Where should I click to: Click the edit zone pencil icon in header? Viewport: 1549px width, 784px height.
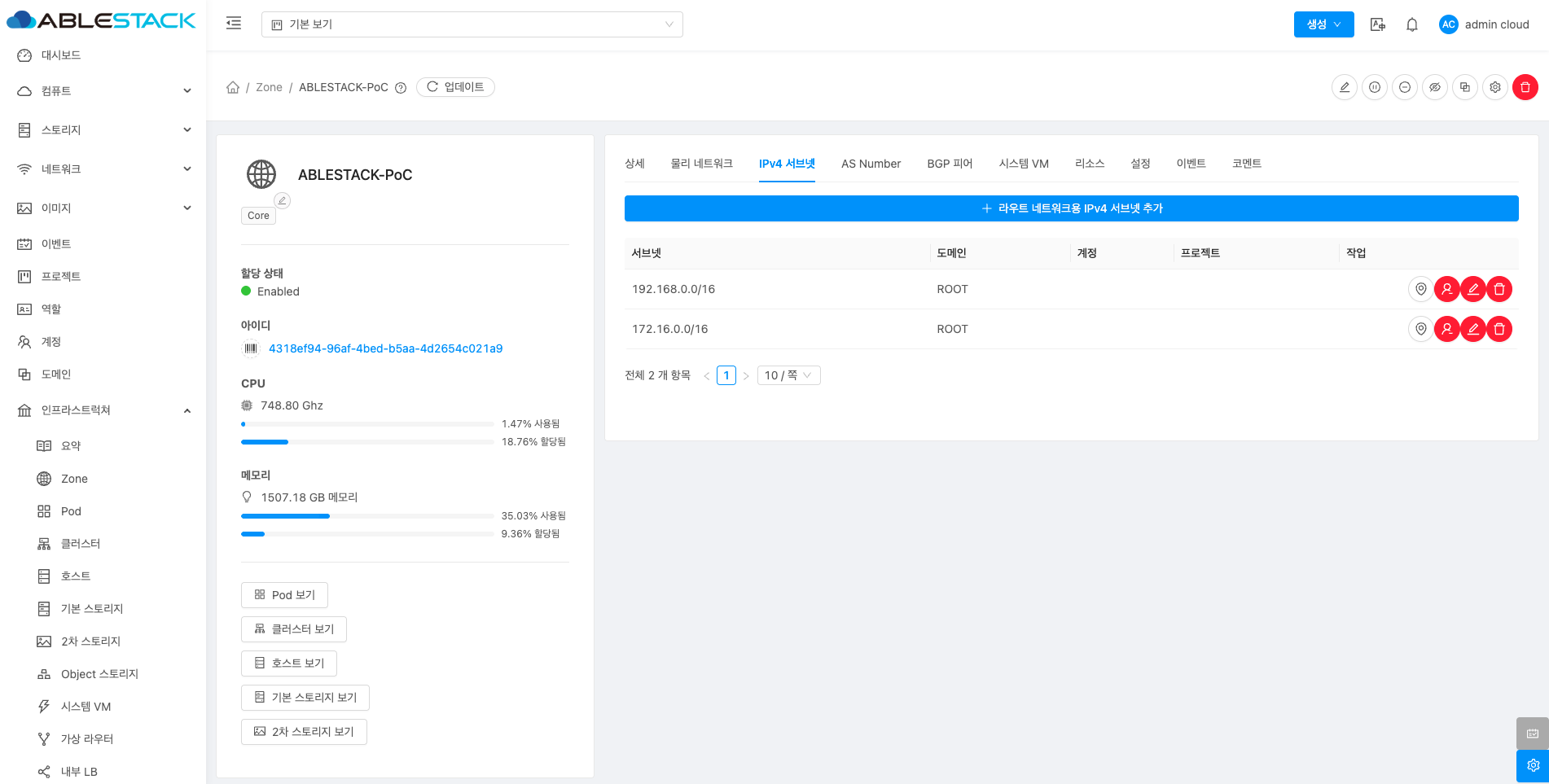click(1344, 87)
